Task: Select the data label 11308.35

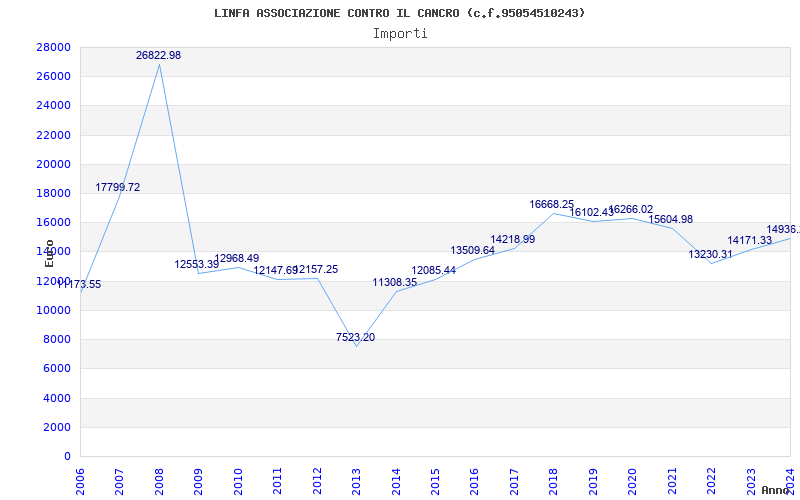Action: [394, 282]
